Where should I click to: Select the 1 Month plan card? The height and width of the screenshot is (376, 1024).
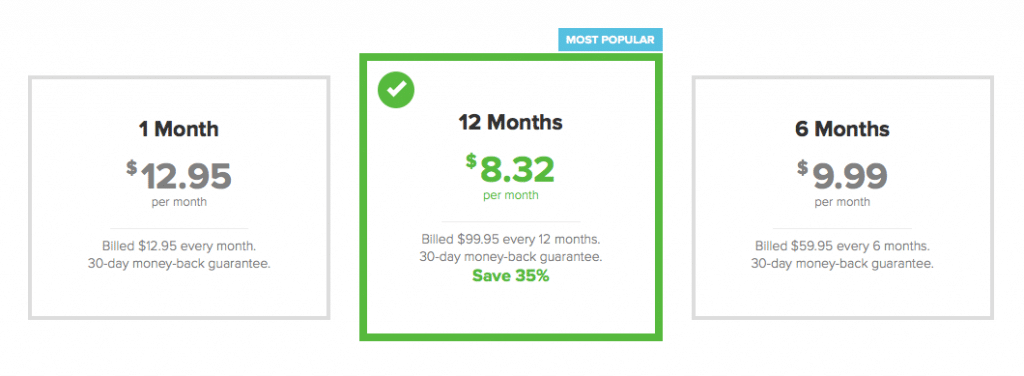point(179,198)
